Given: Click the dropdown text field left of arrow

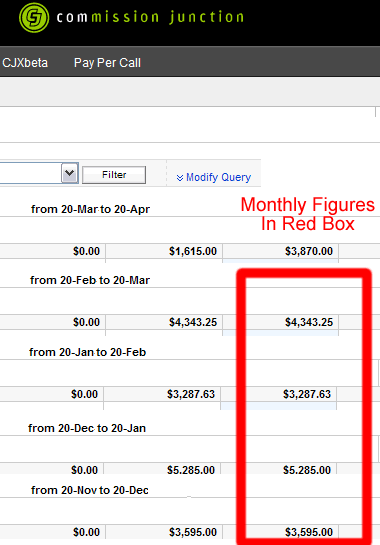Looking at the screenshot, I should (31, 173).
